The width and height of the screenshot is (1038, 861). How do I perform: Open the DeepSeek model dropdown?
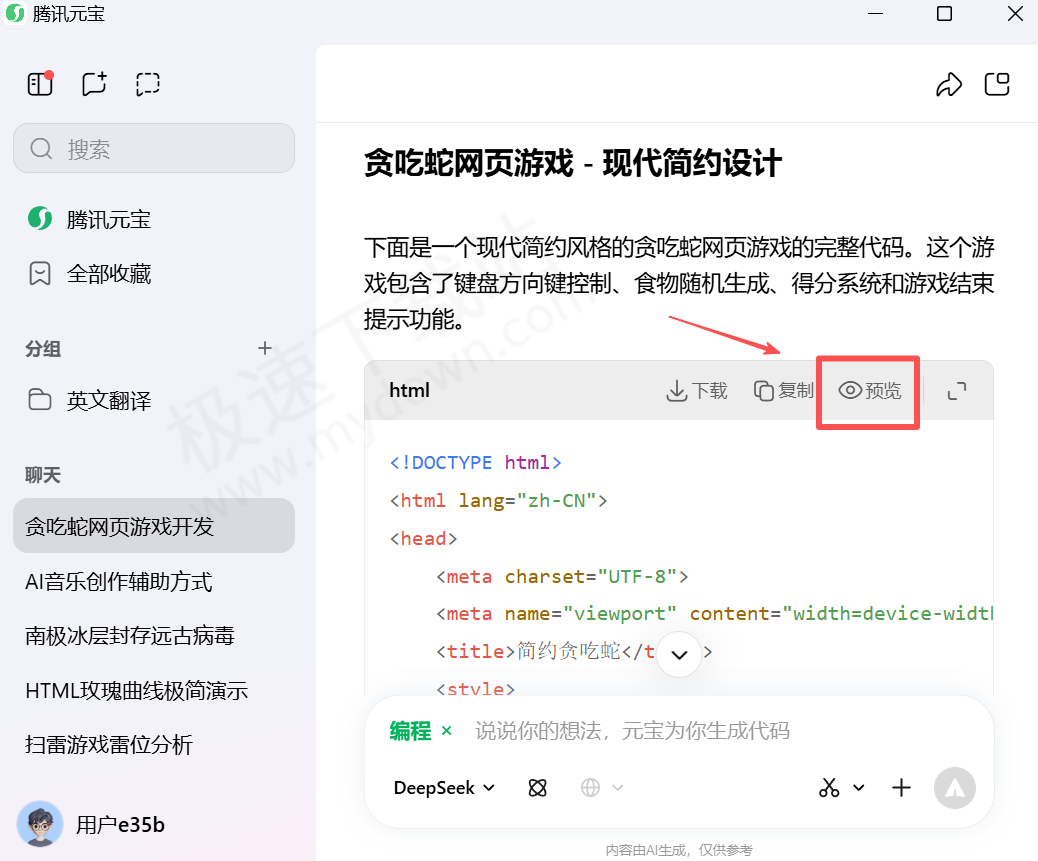442,788
